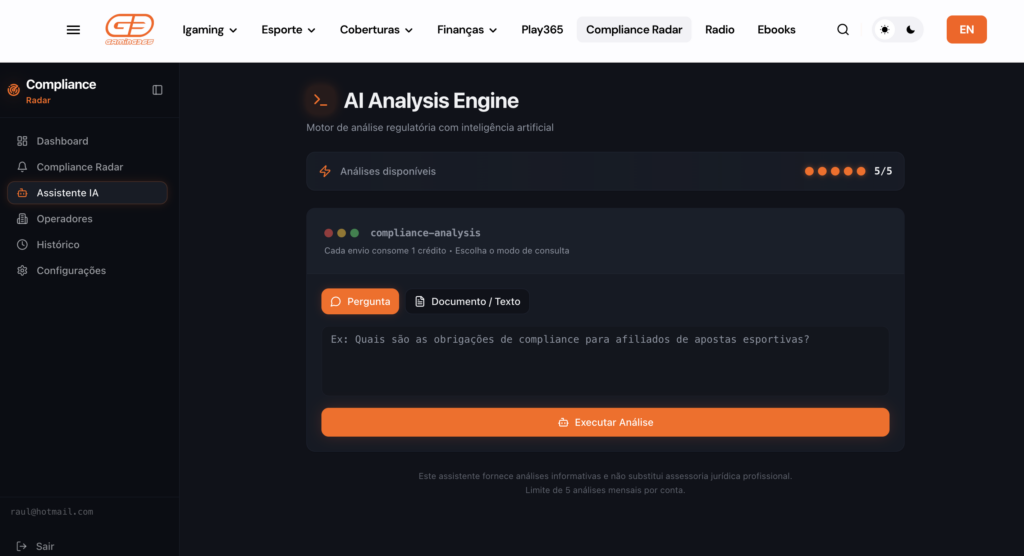
Task: Click the GE site logo
Action: [129, 30]
